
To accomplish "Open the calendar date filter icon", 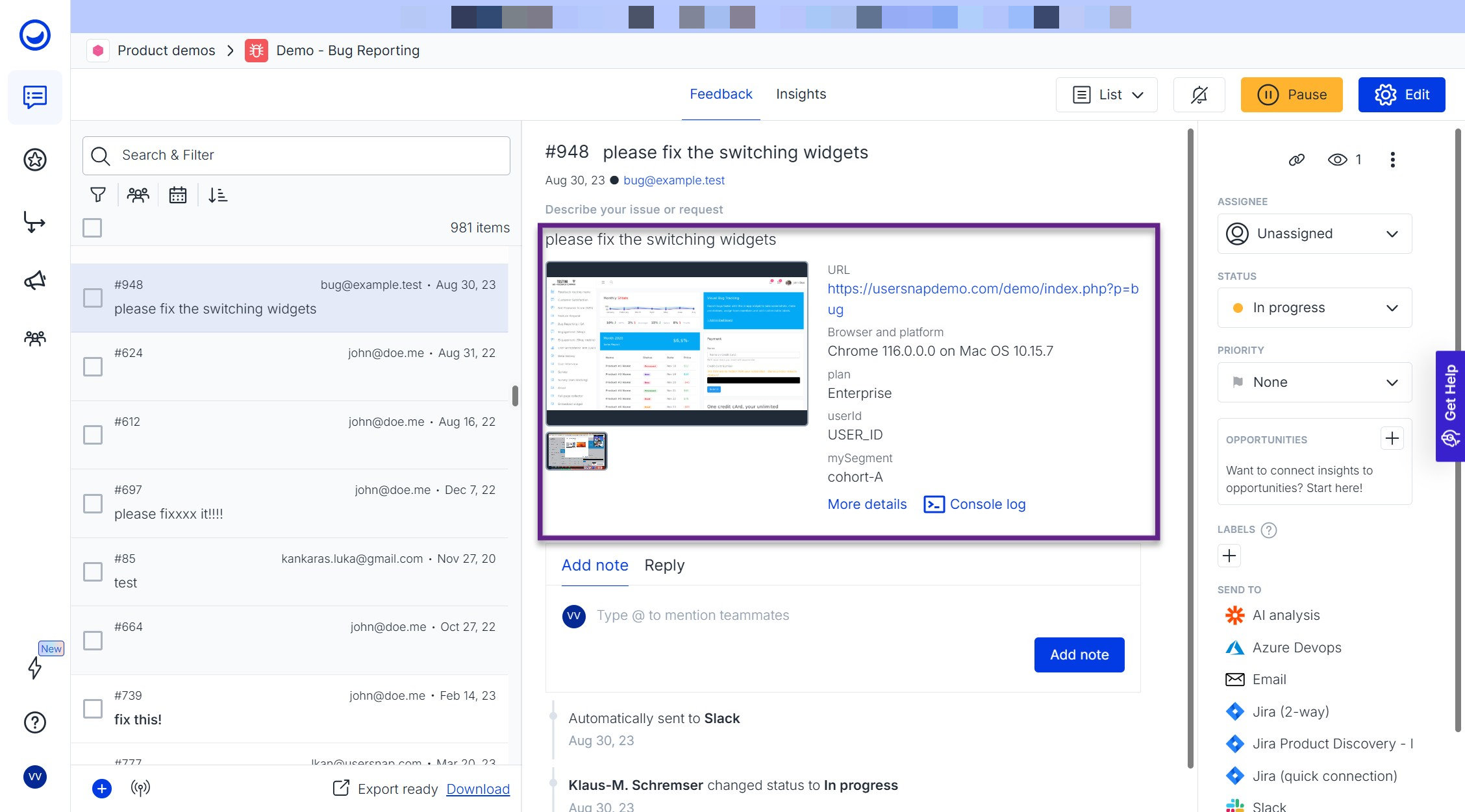I will pos(177,195).
